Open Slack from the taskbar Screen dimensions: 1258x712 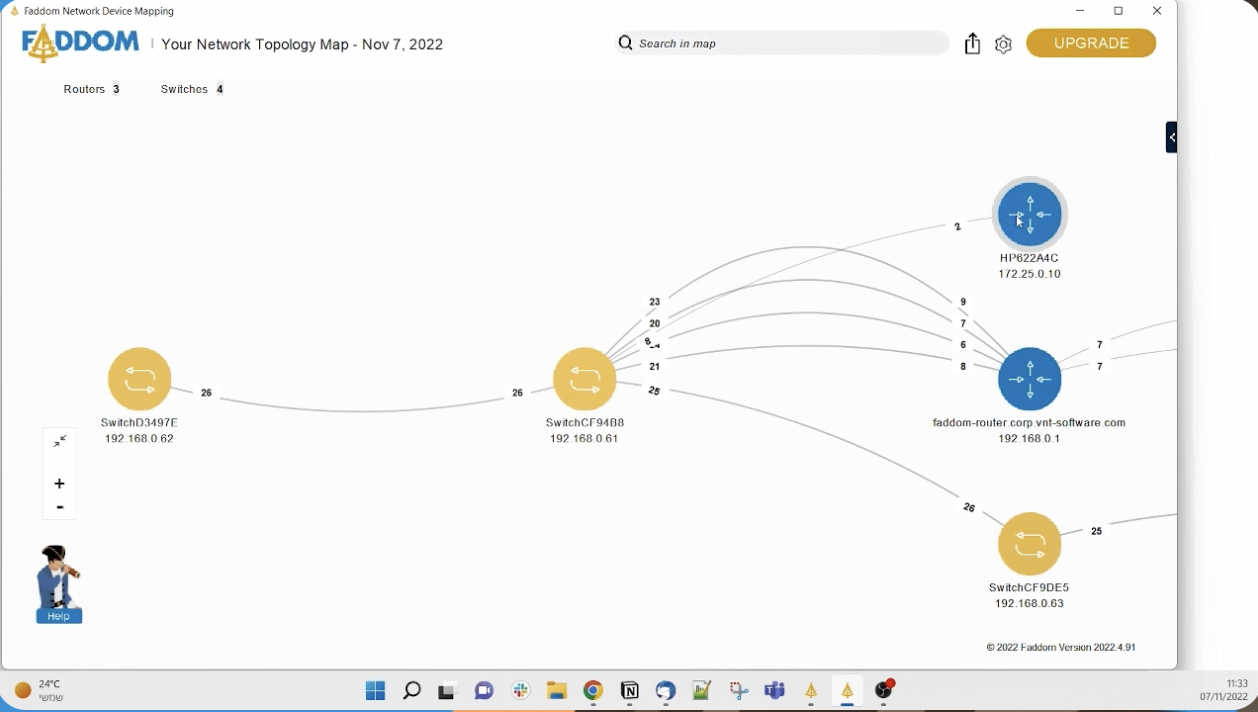[521, 691]
